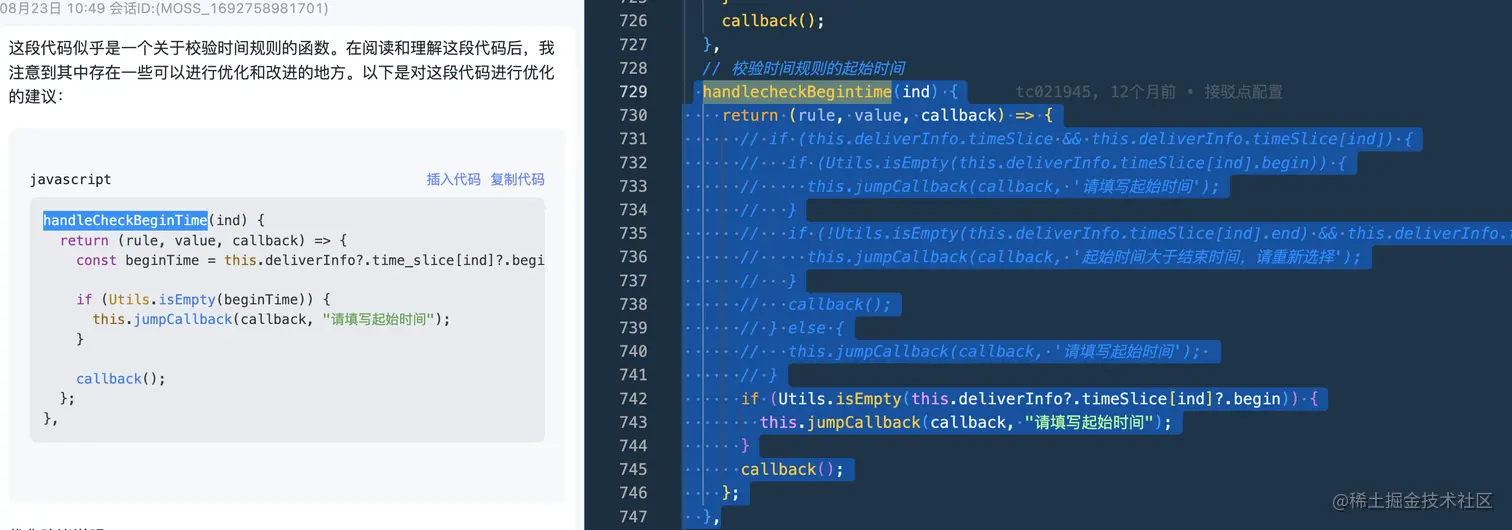
Task: Click the javascript language label
Action: pyautogui.click(x=70, y=180)
